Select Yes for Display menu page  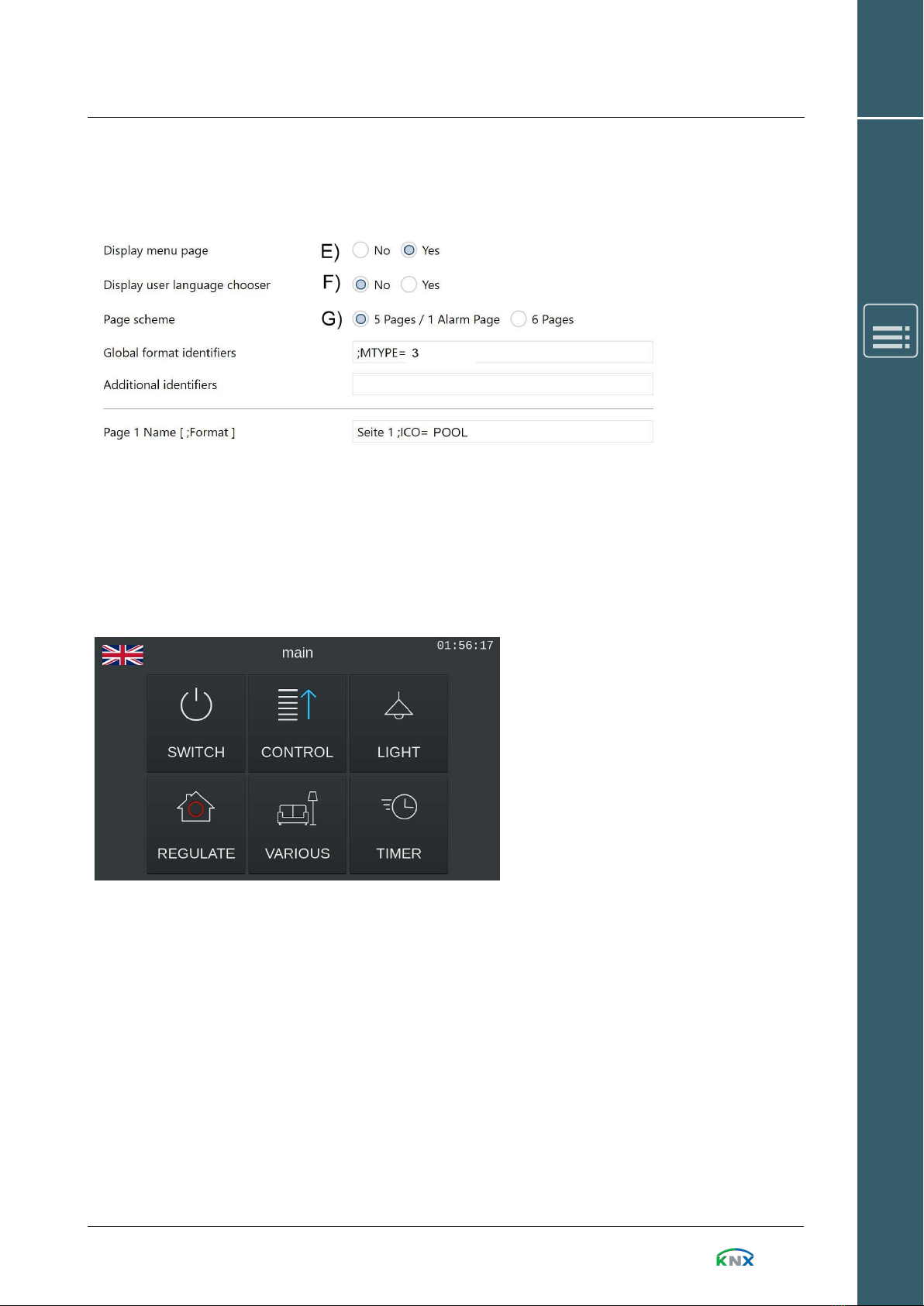tap(409, 250)
